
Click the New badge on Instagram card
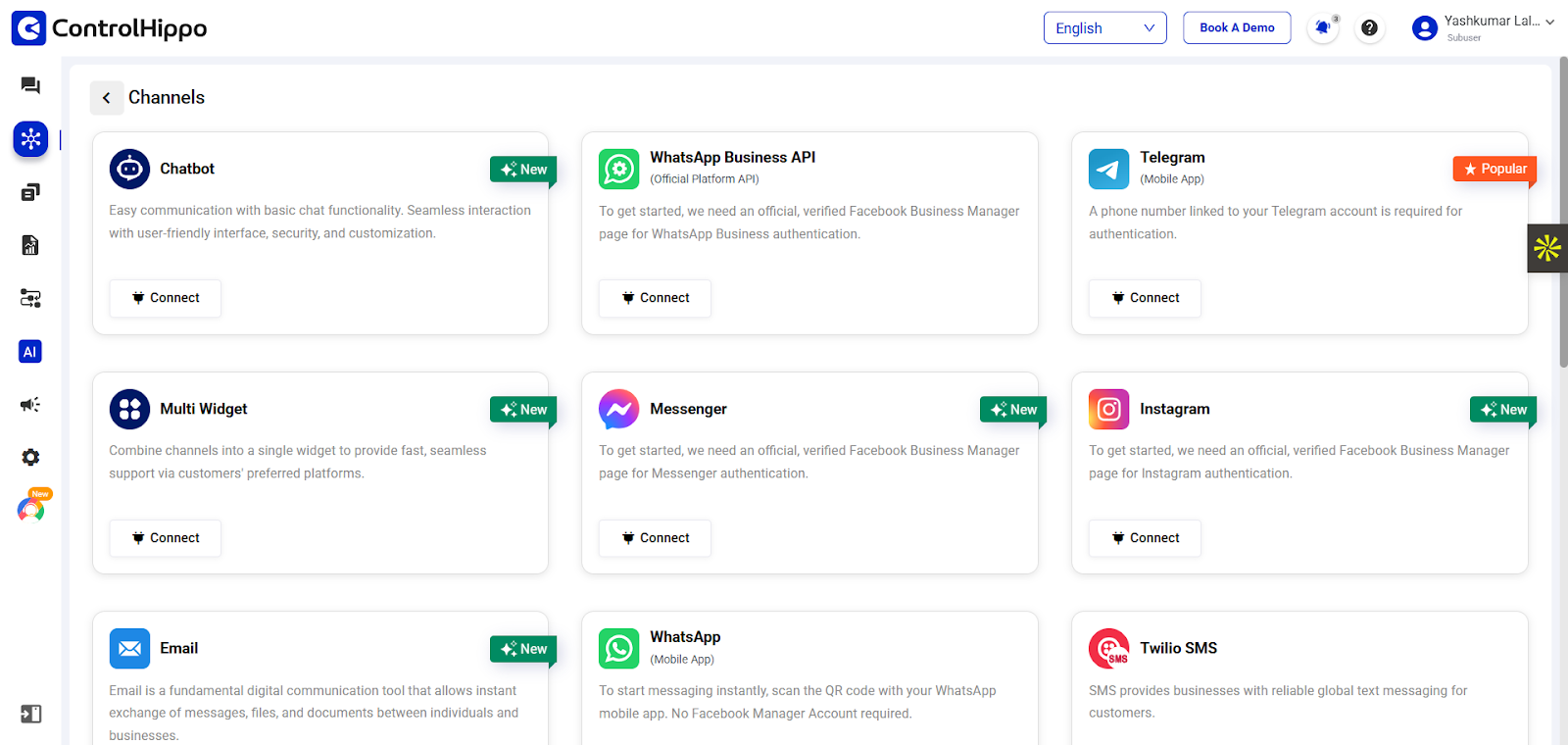1503,410
